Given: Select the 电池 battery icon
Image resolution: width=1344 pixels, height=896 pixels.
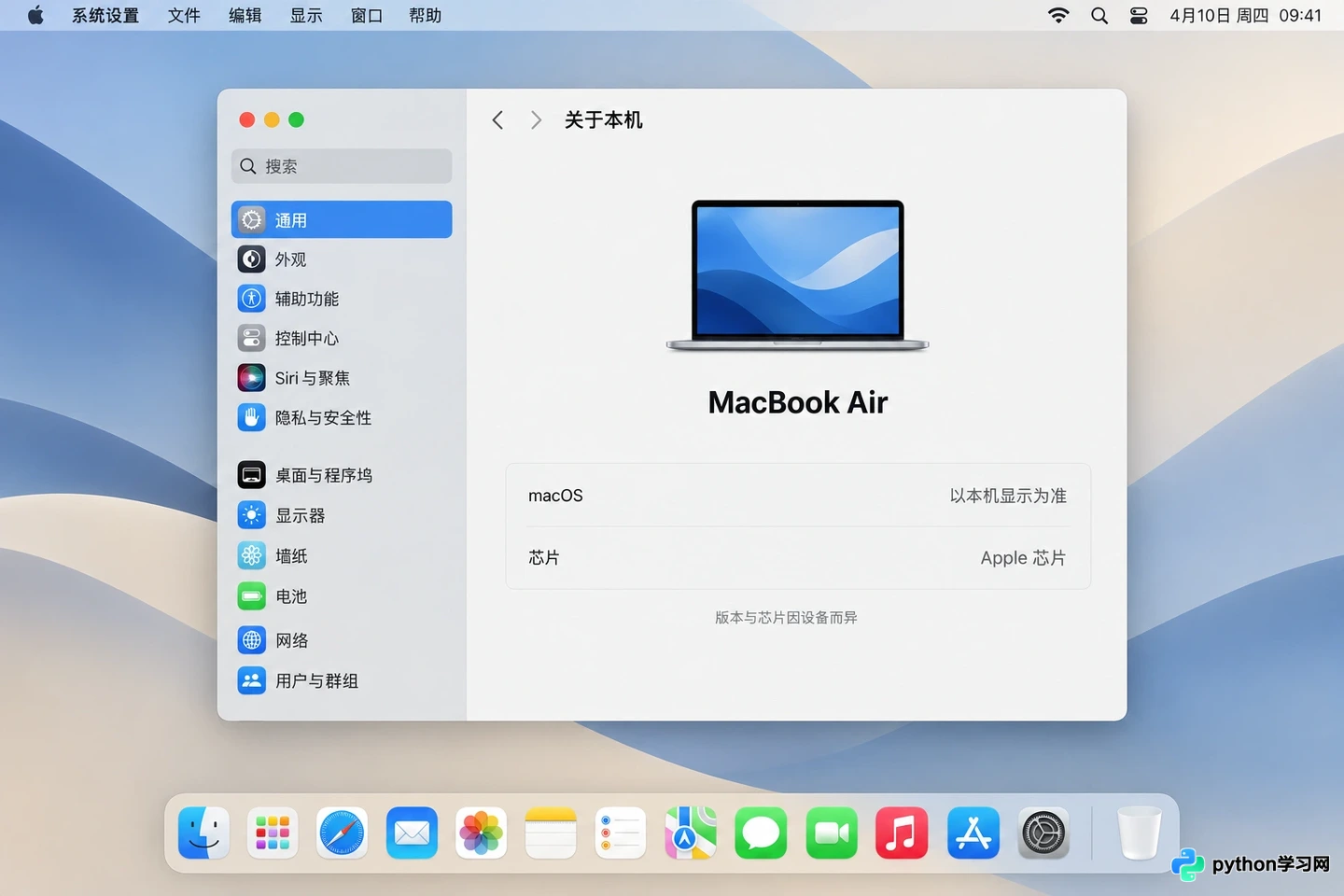Looking at the screenshot, I should pyautogui.click(x=252, y=596).
